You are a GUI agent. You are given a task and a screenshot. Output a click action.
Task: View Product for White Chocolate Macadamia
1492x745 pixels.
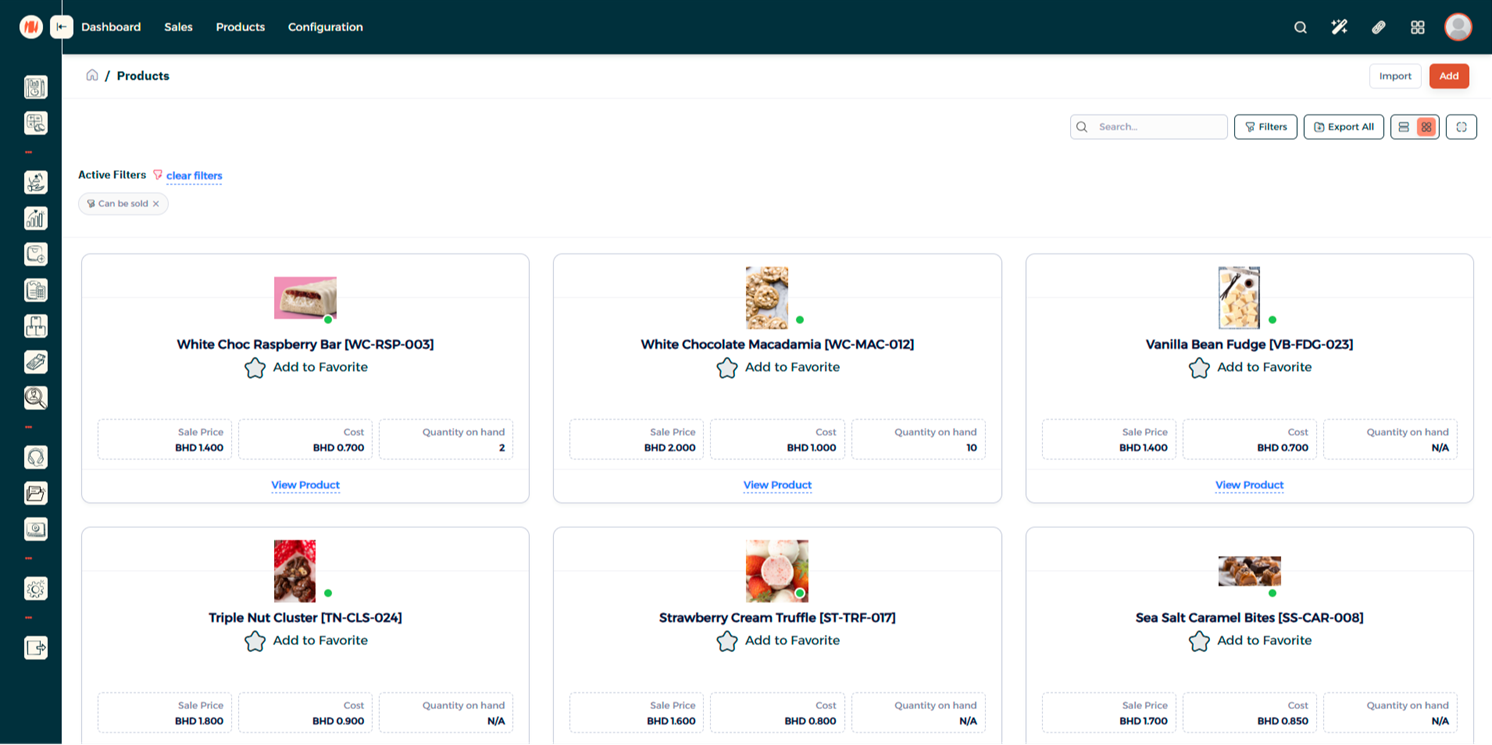coord(777,485)
